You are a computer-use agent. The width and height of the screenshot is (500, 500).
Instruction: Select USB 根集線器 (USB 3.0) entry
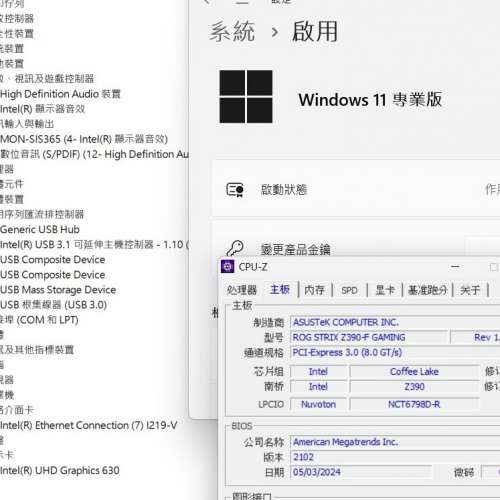pyautogui.click(x=53, y=305)
